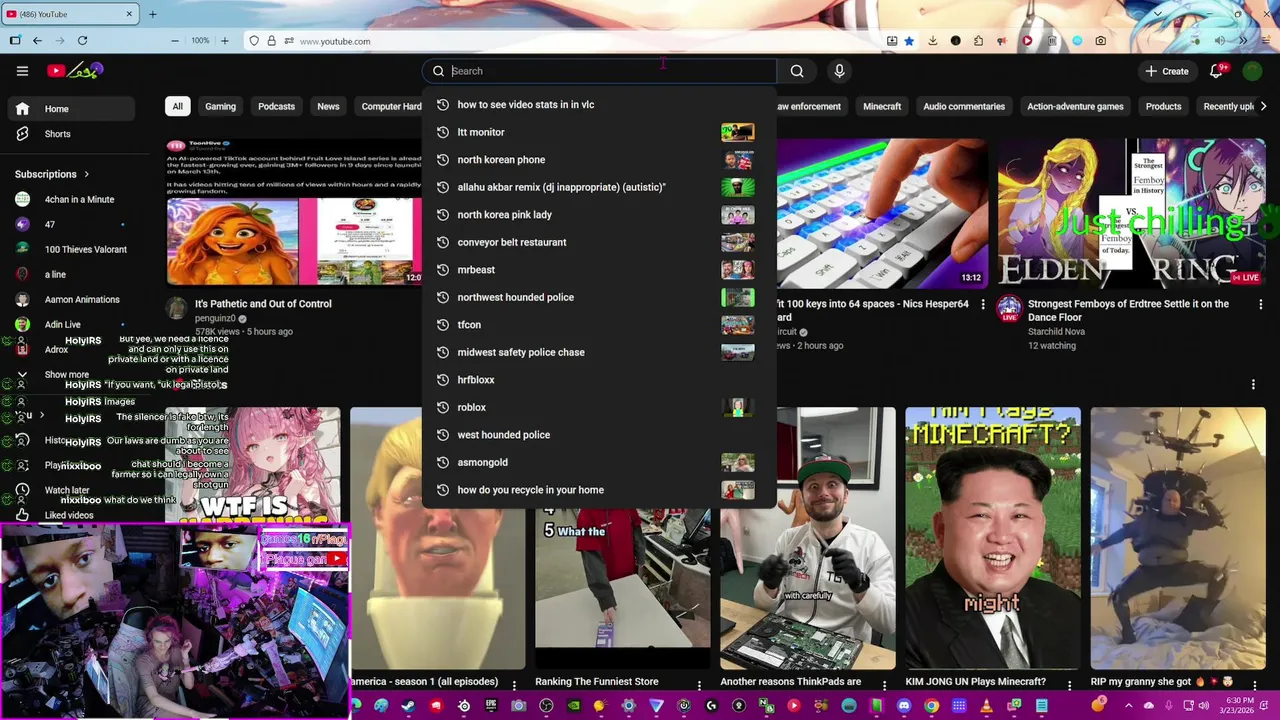Select the News filter chip
The height and width of the screenshot is (720, 1280).
(x=328, y=106)
